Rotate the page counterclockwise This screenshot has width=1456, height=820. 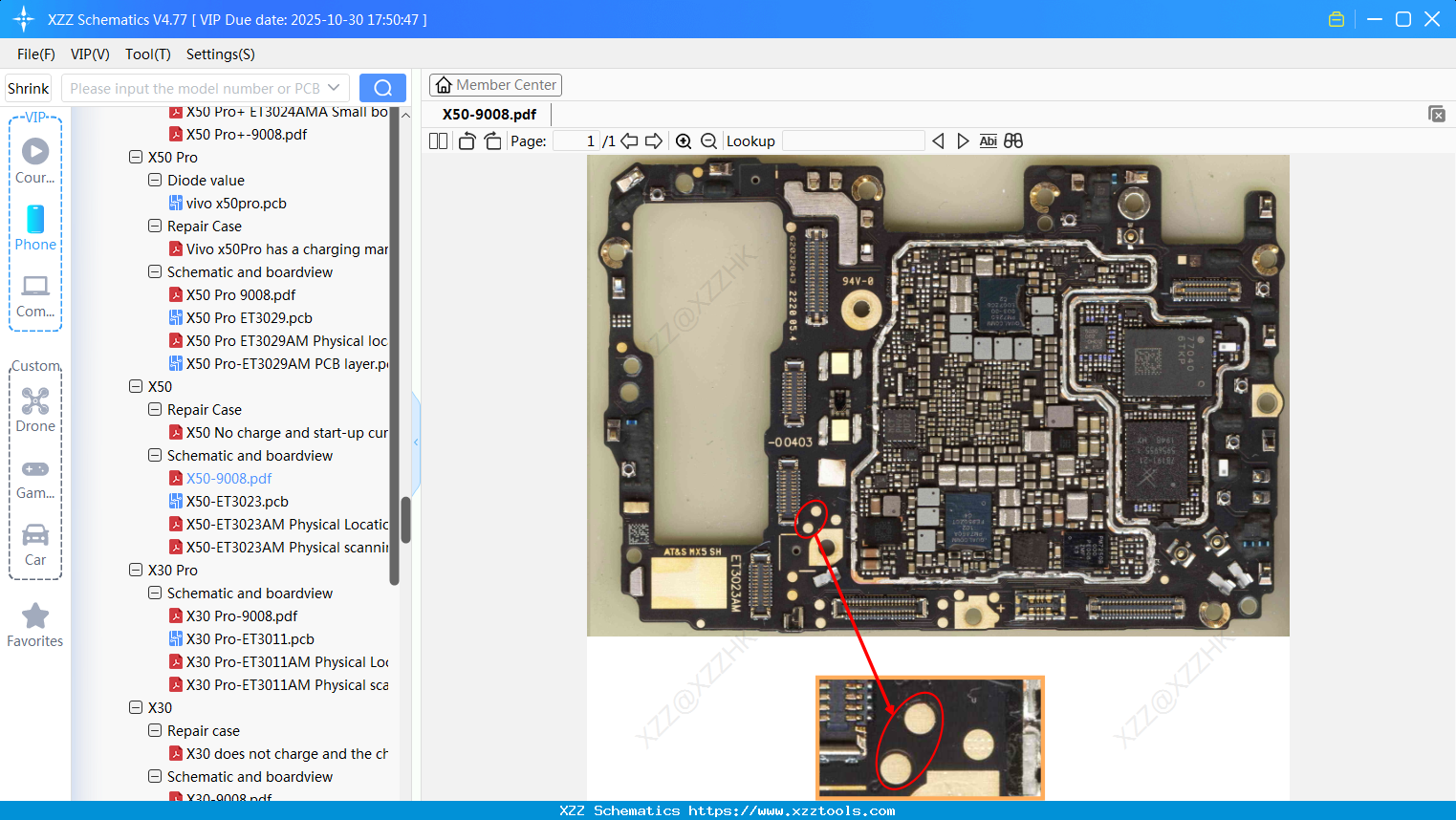(467, 140)
